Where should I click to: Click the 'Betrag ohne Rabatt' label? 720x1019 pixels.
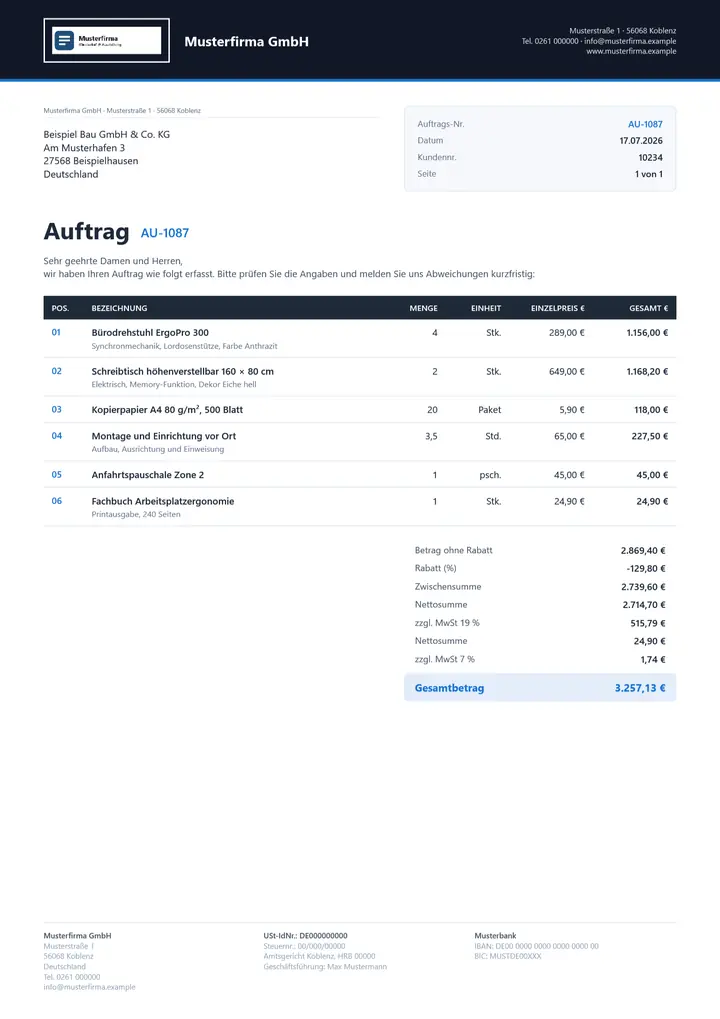pos(454,550)
